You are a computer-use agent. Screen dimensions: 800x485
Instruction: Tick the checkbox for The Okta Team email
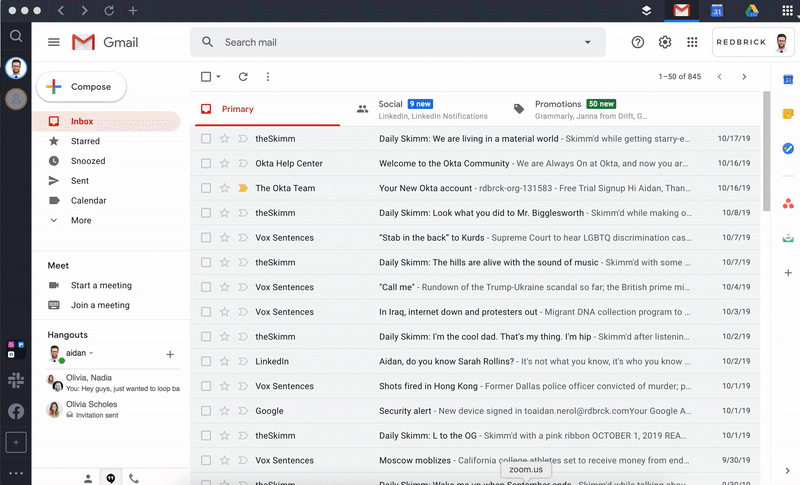tap(206, 188)
